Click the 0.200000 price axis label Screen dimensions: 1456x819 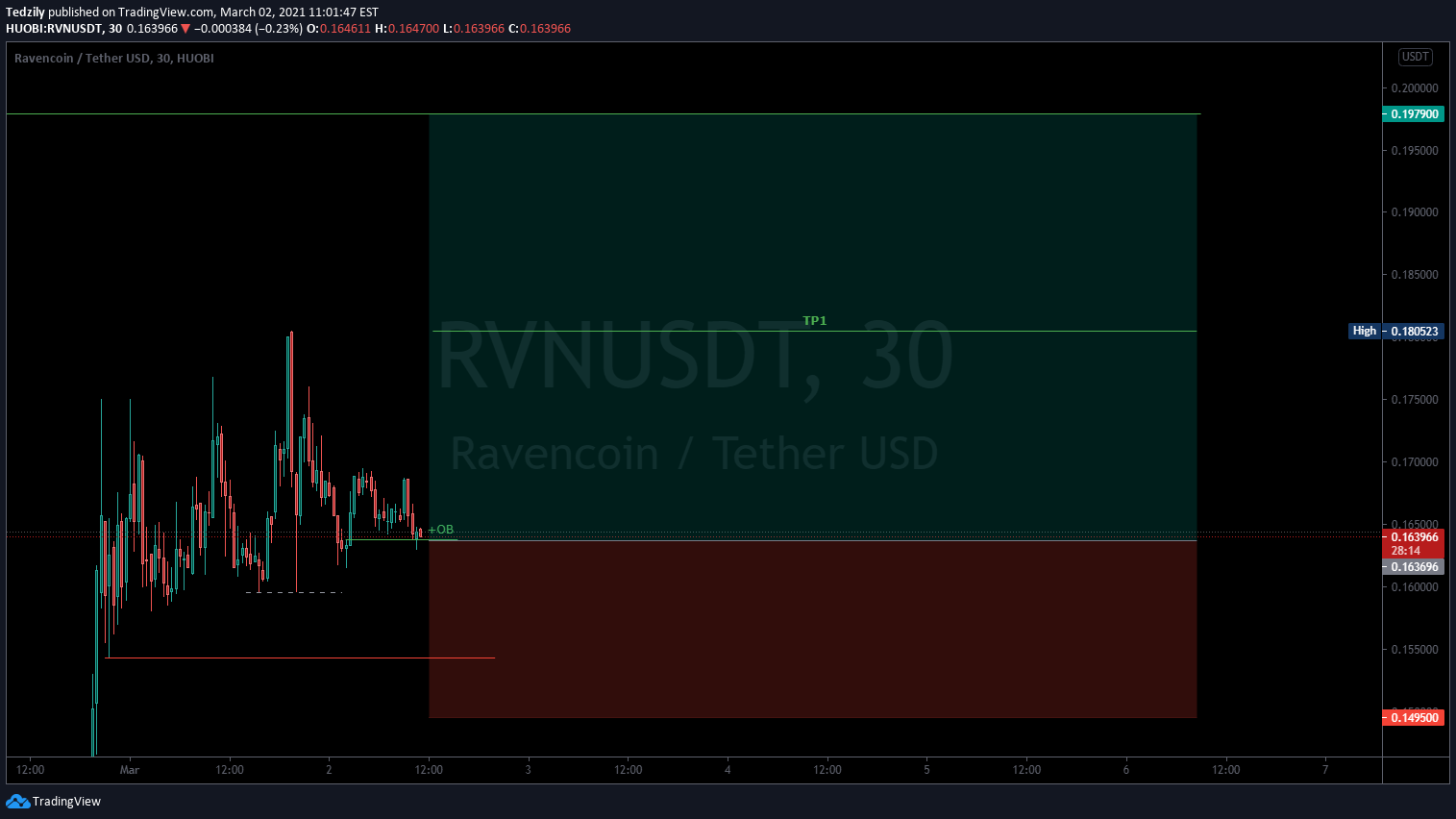[x=1415, y=88]
